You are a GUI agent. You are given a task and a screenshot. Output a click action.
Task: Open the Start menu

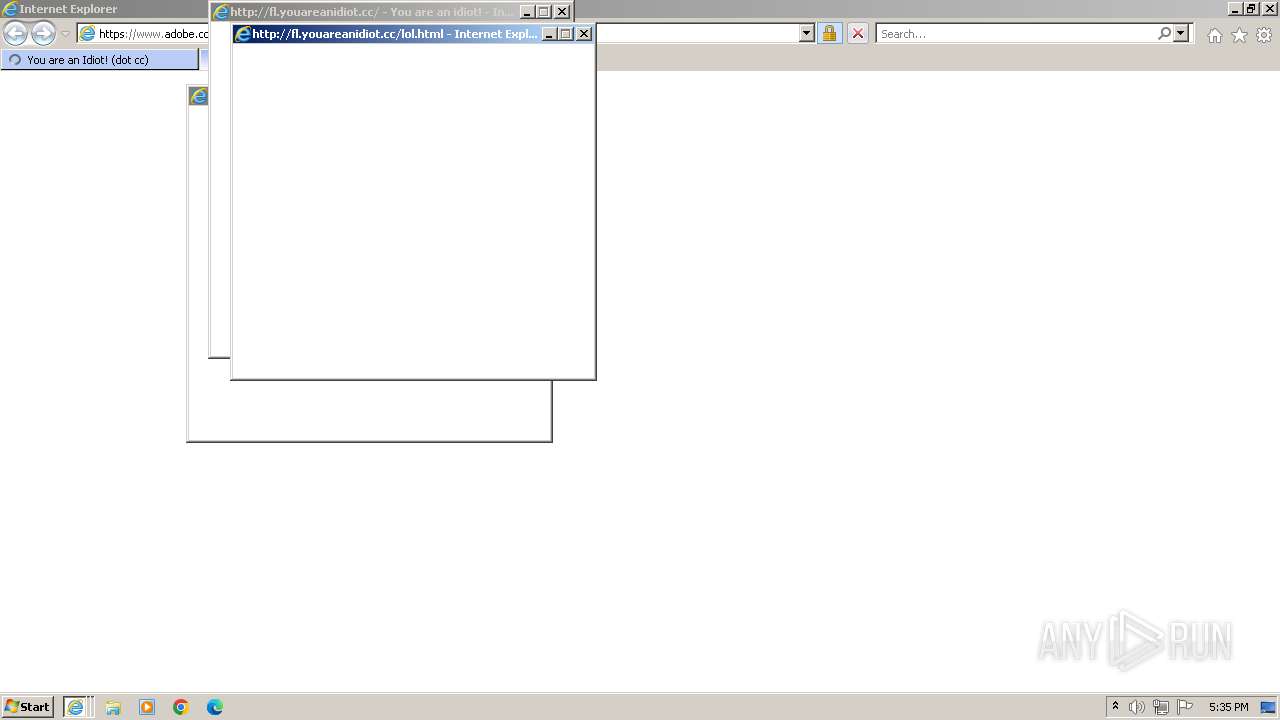point(27,707)
